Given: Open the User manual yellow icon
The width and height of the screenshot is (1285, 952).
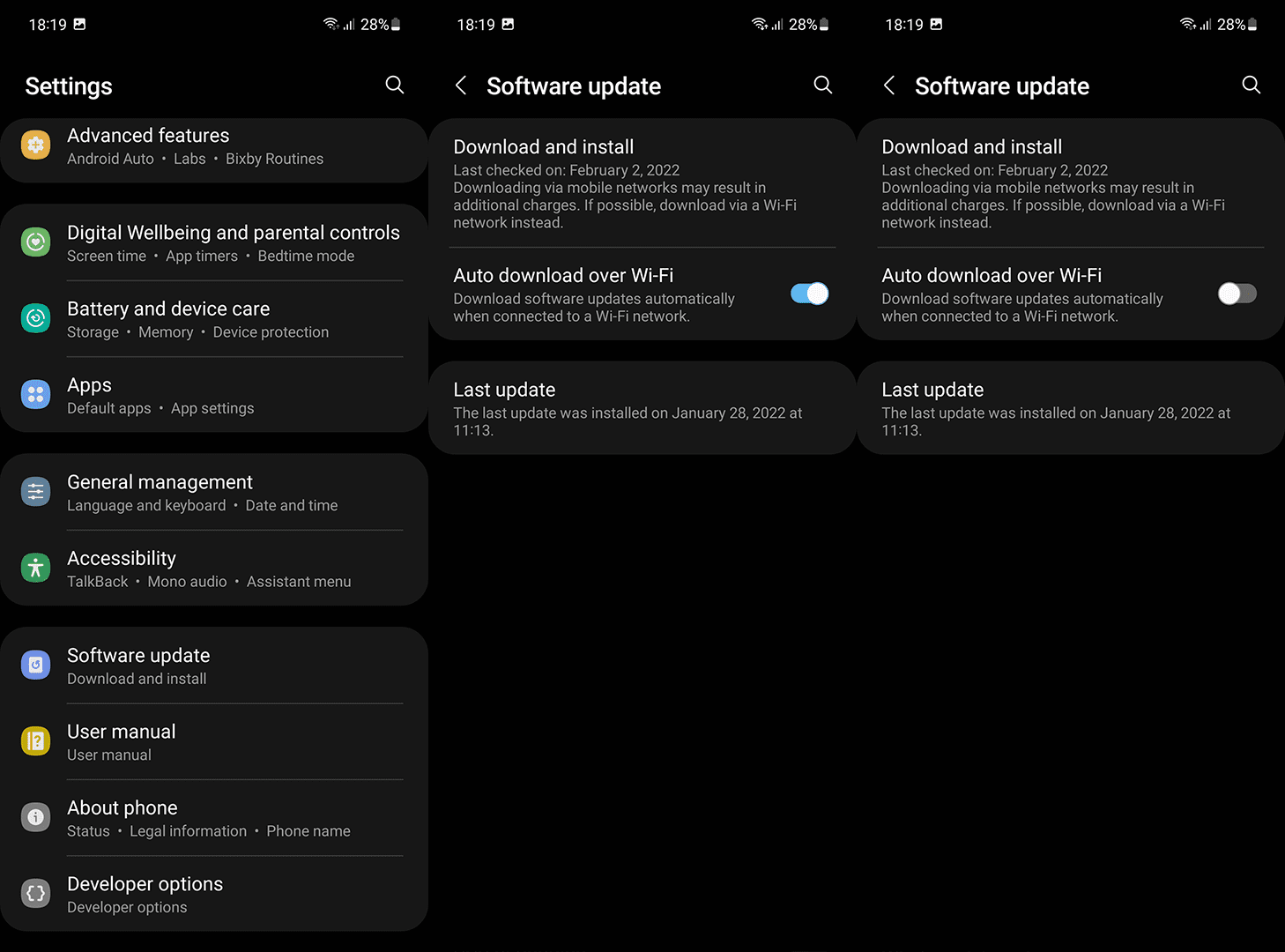Looking at the screenshot, I should click(36, 741).
